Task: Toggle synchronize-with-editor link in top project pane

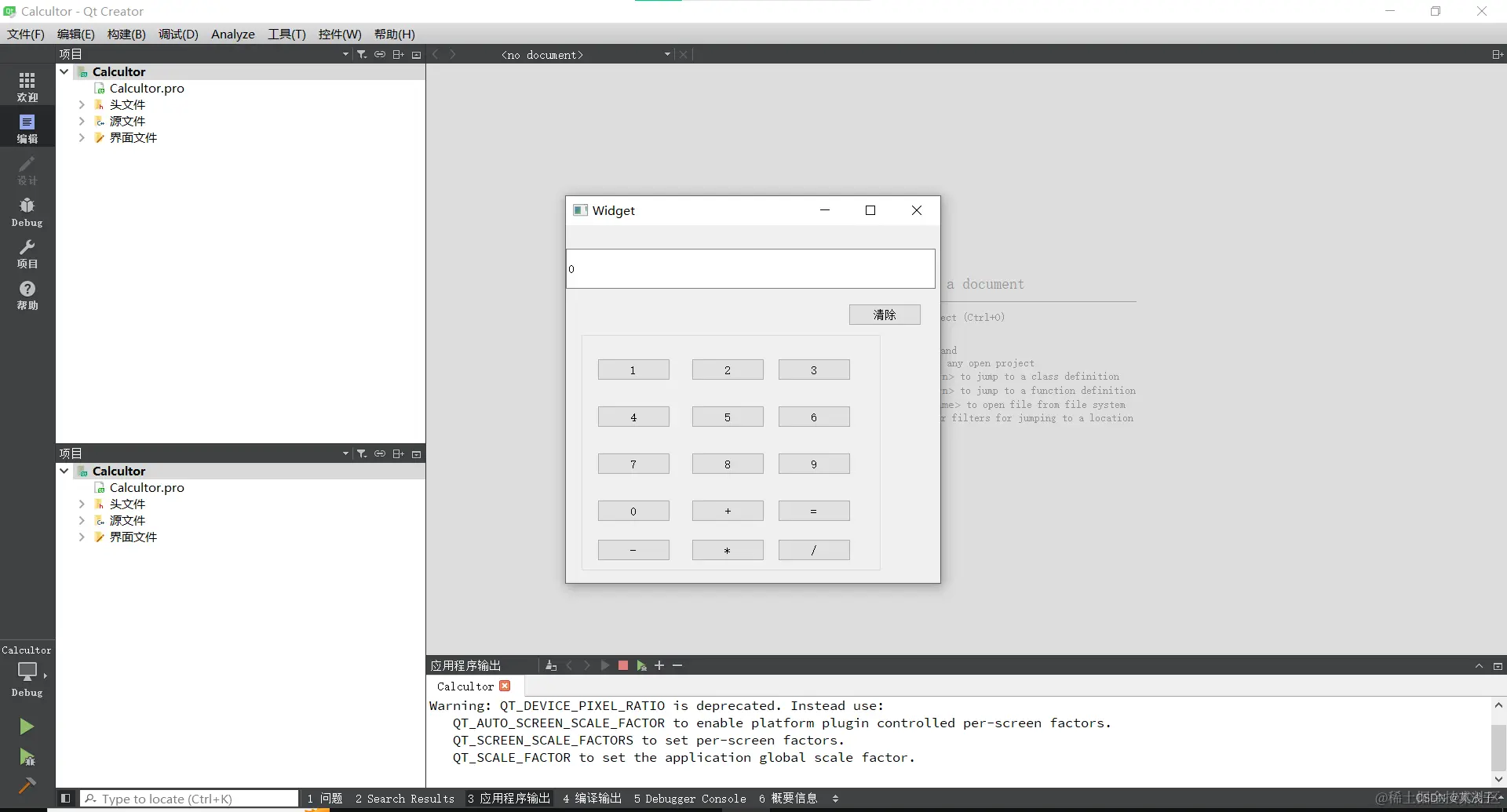Action: tap(380, 54)
